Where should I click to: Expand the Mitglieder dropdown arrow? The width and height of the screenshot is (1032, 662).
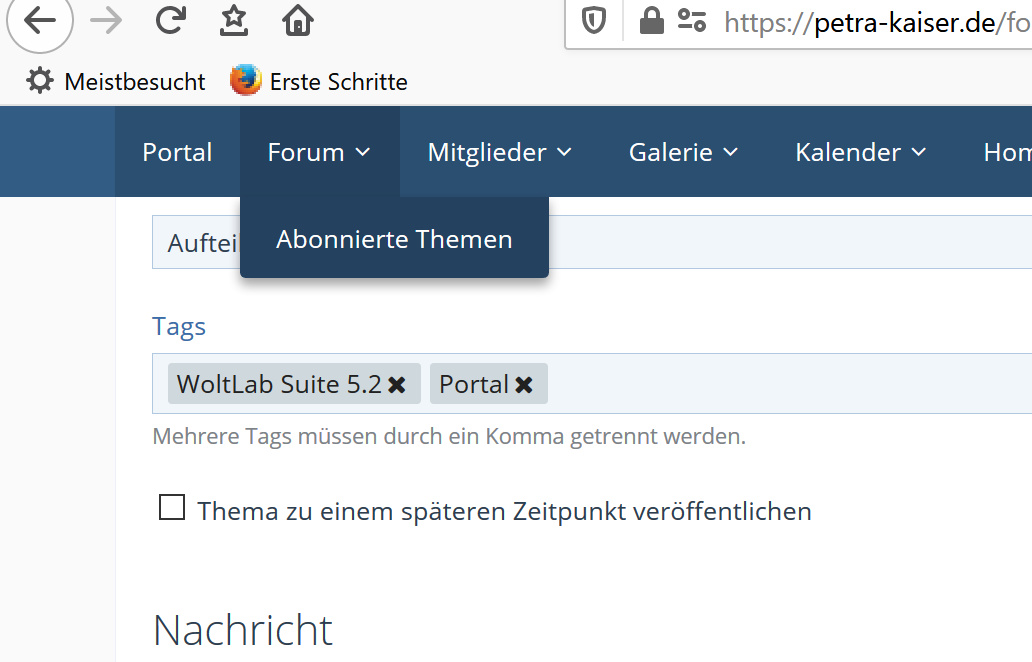(564, 153)
